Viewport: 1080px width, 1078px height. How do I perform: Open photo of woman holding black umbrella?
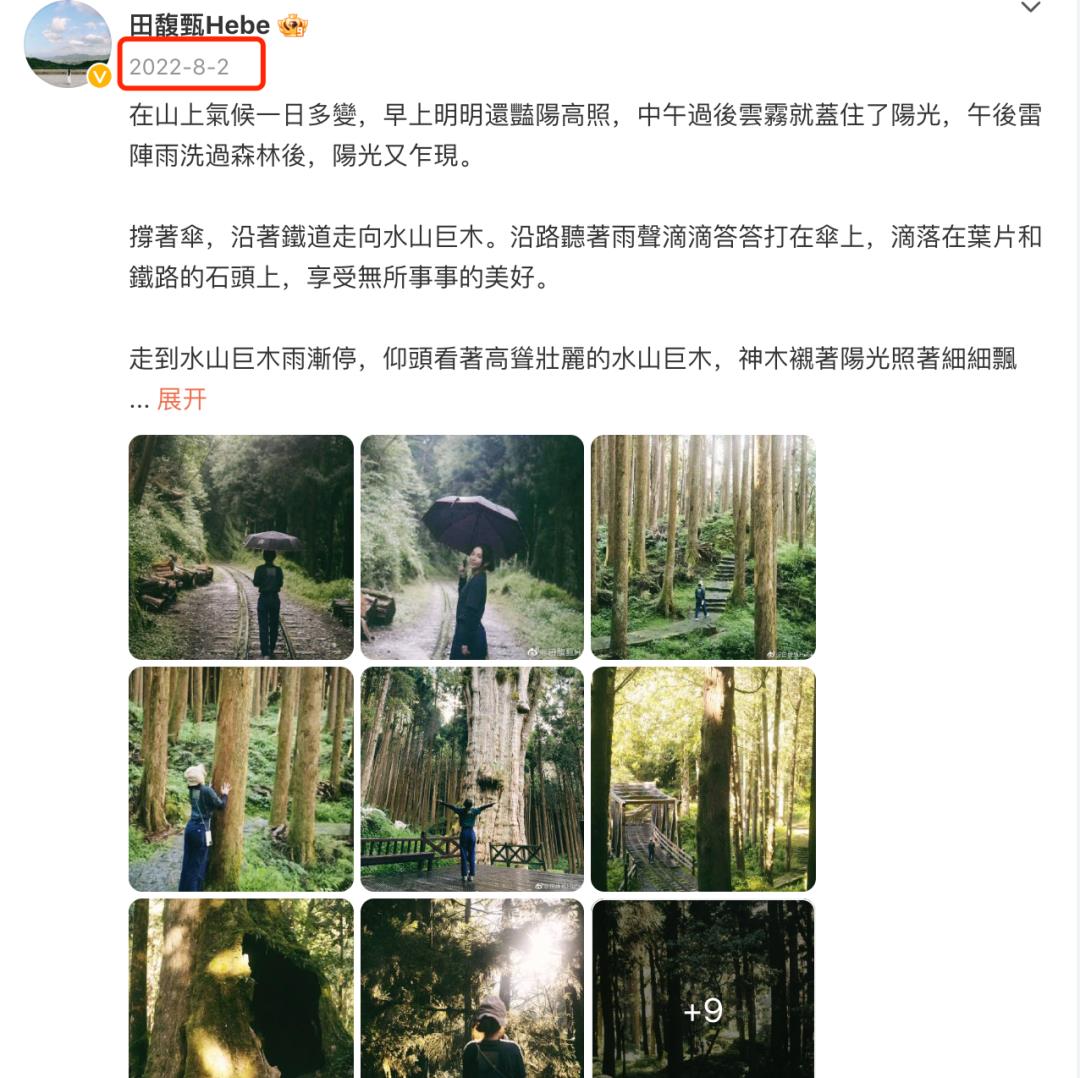pos(472,547)
